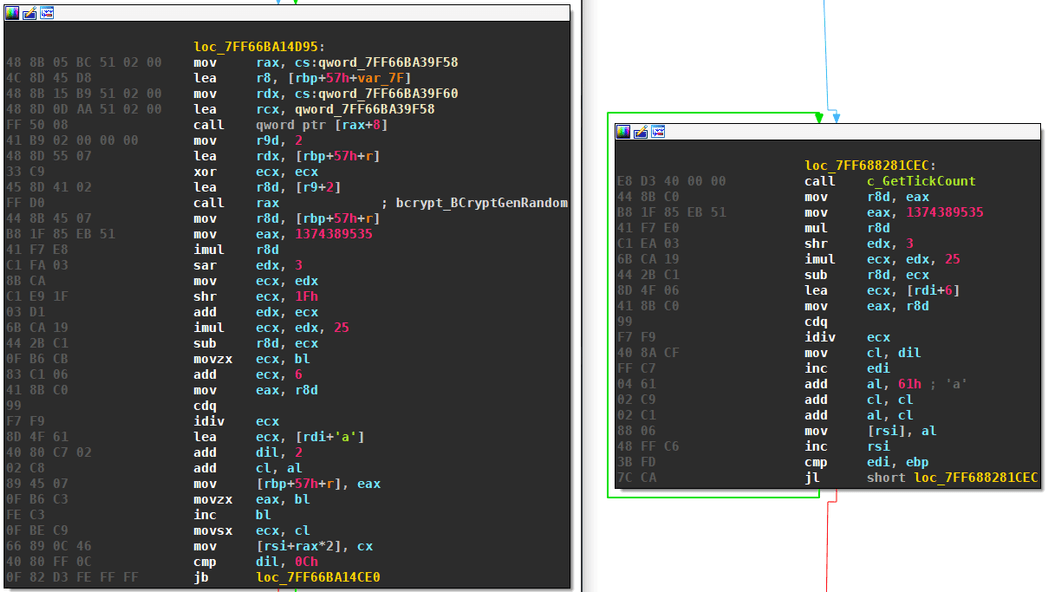Click add al, 61h instruction

(862, 384)
